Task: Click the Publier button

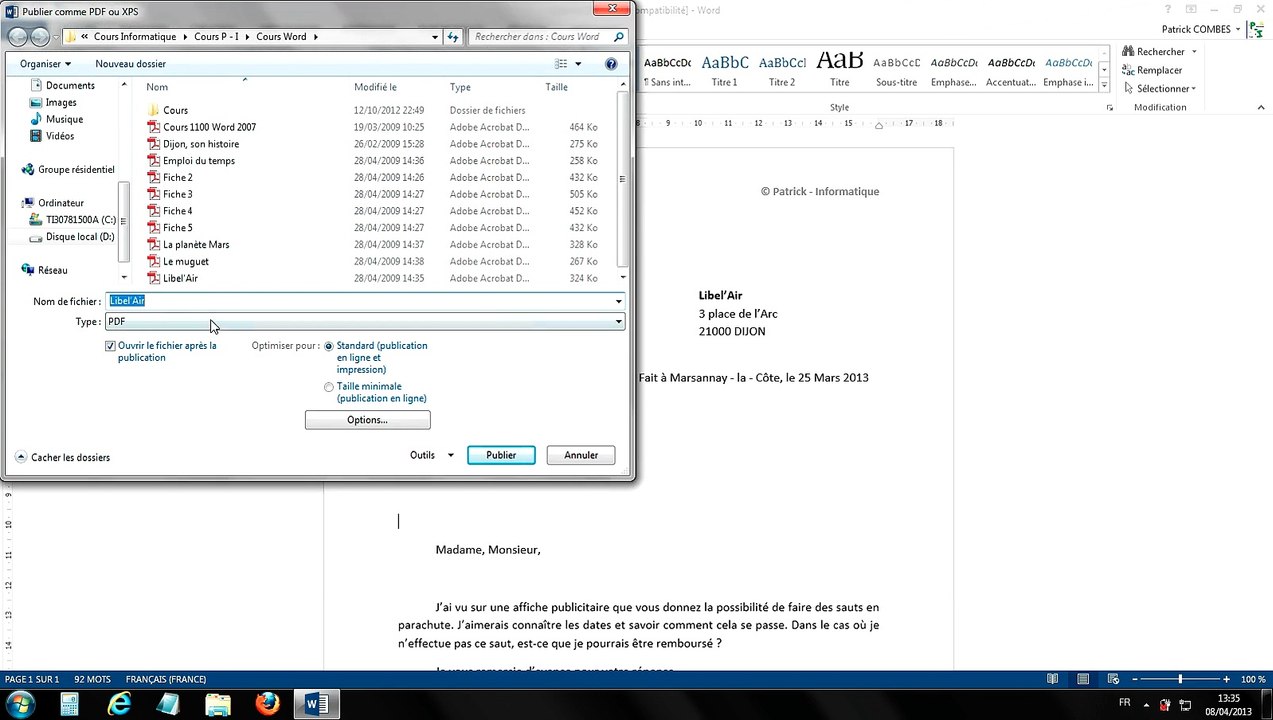Action: [x=501, y=455]
